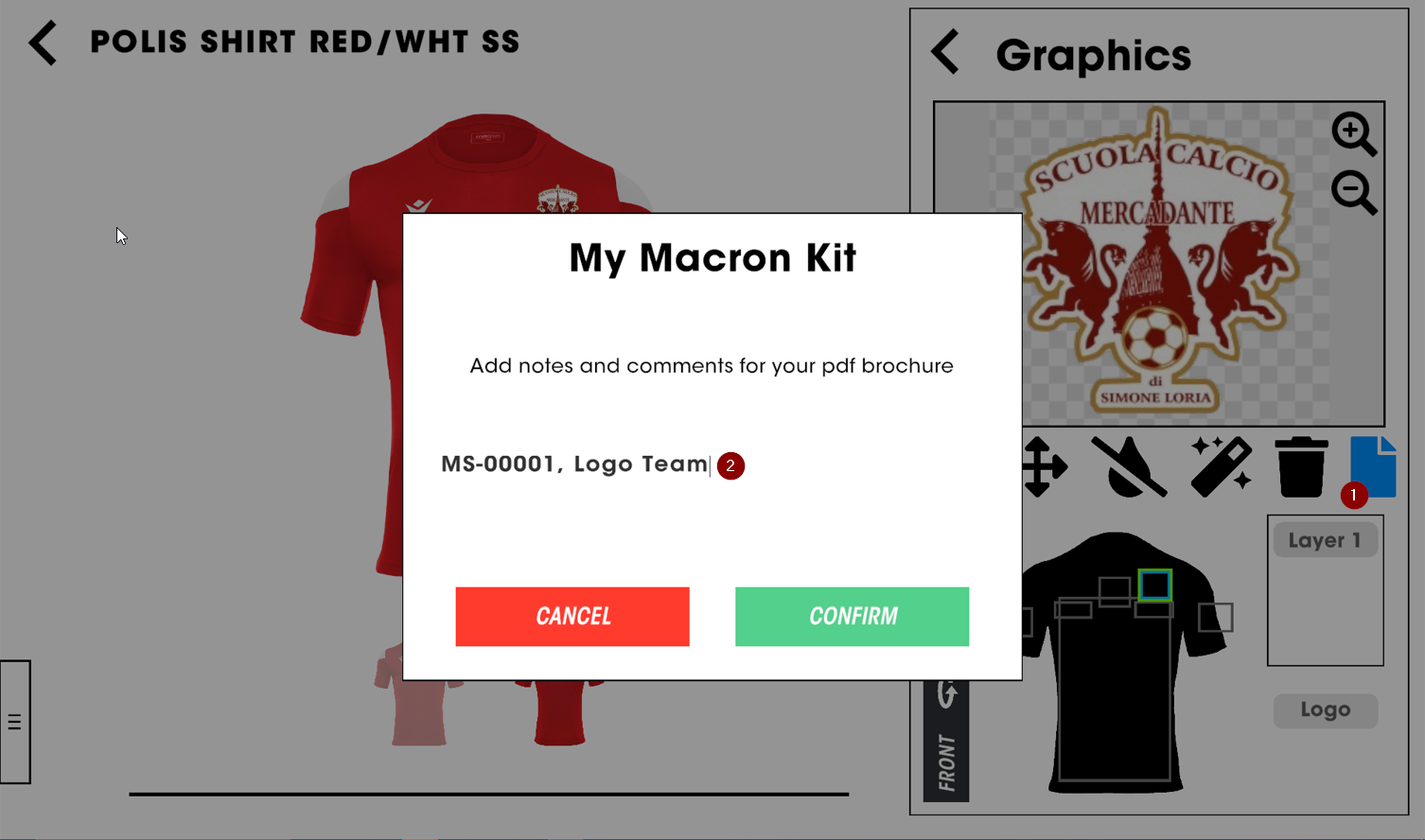Select Layer 1 in layers list
This screenshot has height=840, width=1425.
point(1324,541)
